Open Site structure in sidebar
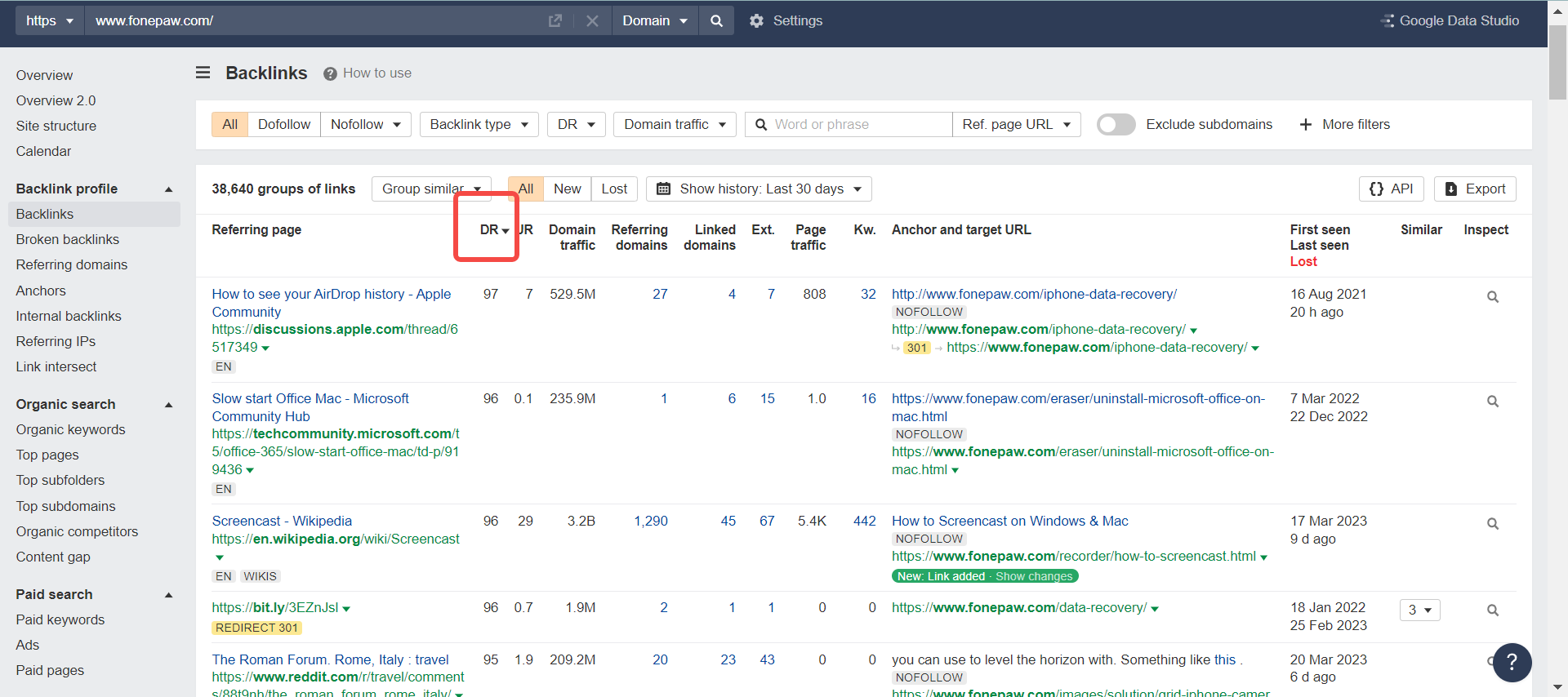Screen dimensions: 1568x697 click(56, 126)
